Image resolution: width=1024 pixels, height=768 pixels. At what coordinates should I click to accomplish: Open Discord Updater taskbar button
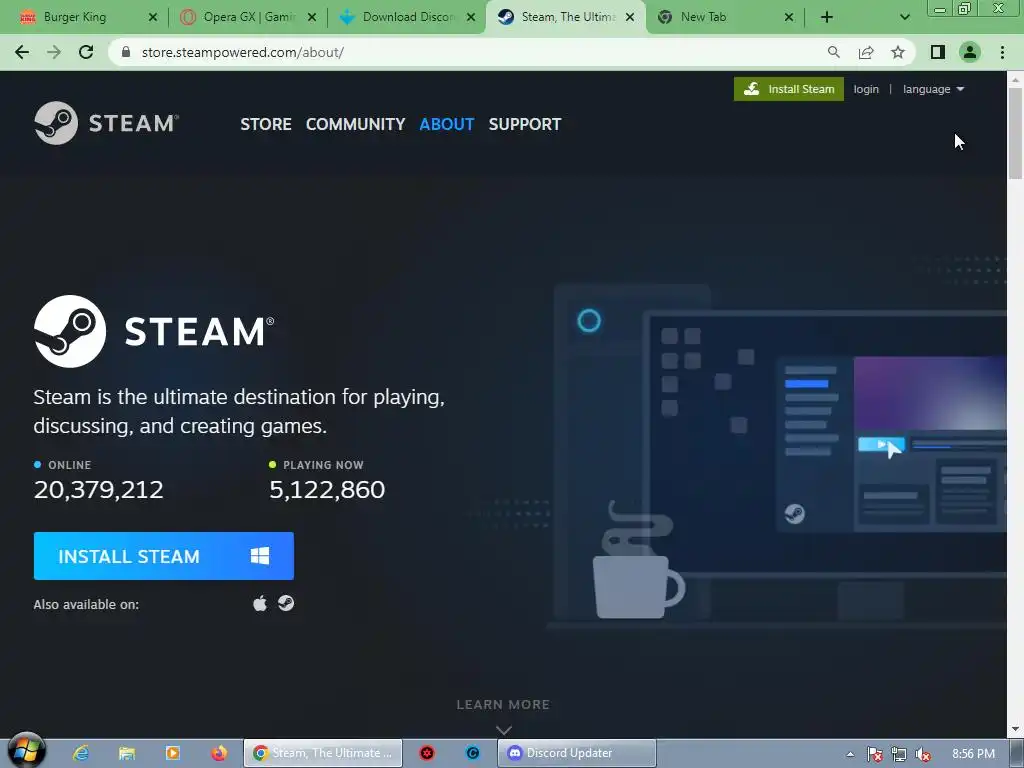coord(577,753)
